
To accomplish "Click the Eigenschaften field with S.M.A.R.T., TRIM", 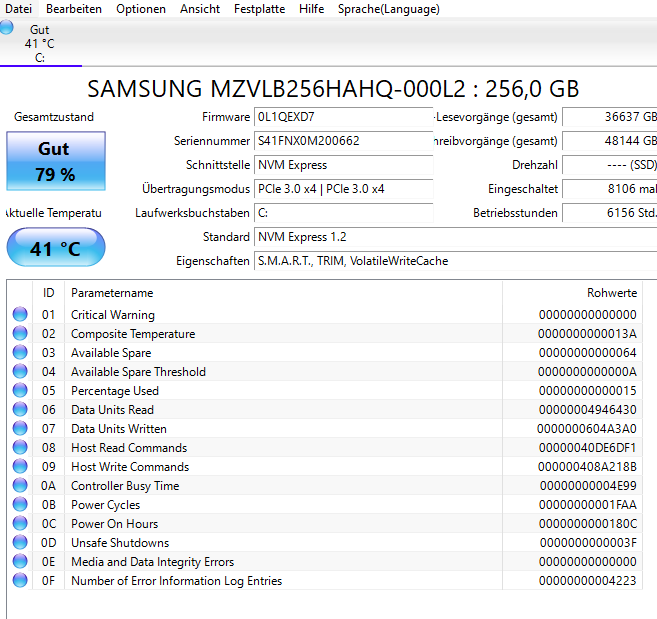I will click(x=455, y=261).
